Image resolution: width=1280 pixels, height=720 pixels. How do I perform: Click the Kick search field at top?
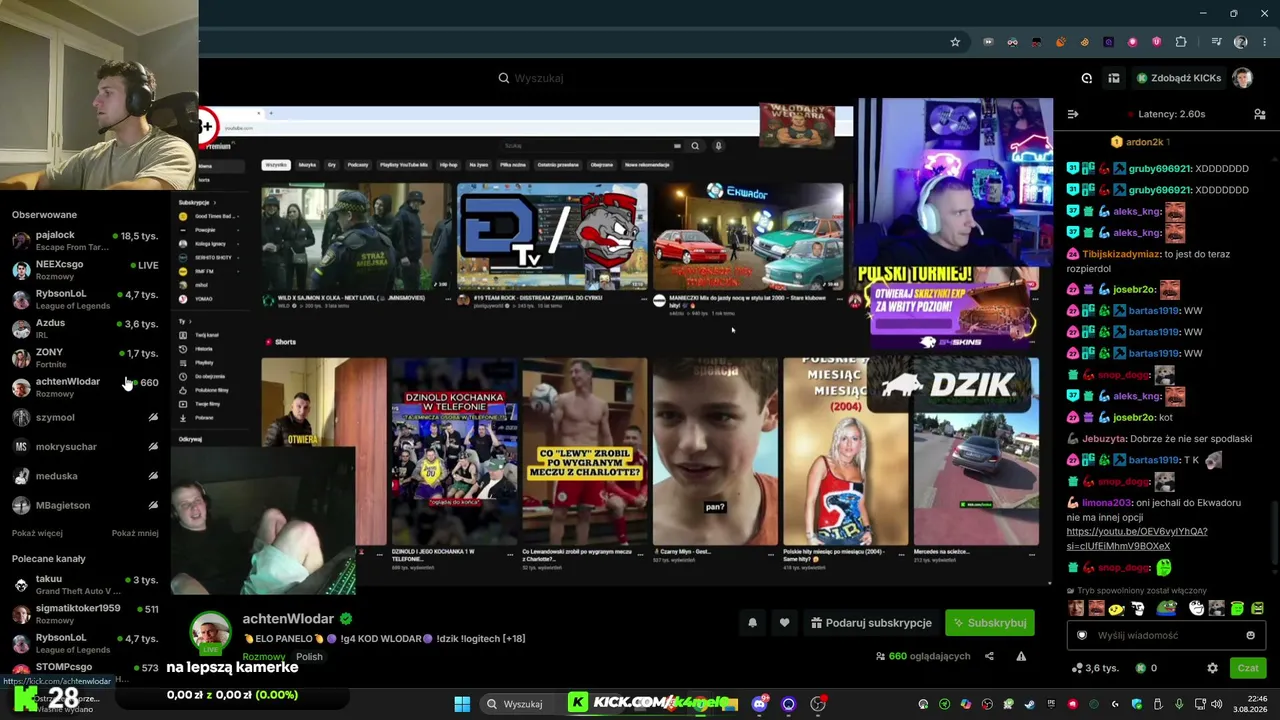click(x=640, y=78)
